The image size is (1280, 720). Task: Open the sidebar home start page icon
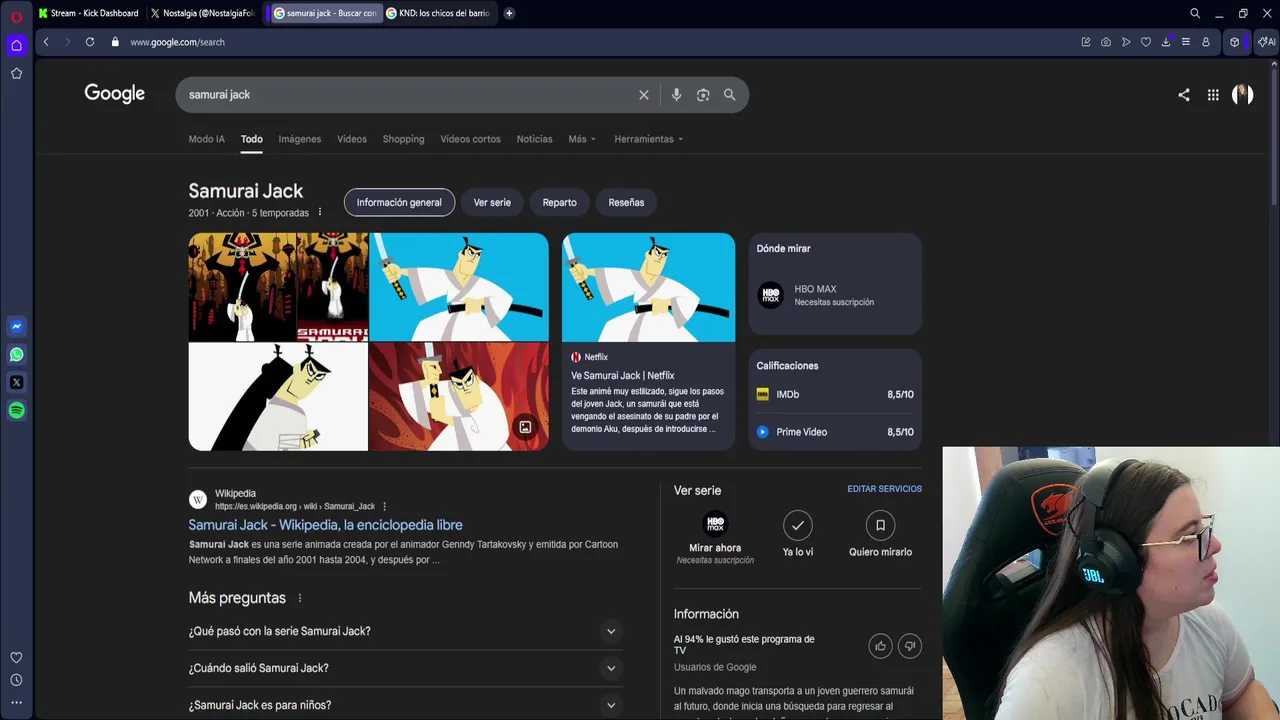(x=16, y=45)
